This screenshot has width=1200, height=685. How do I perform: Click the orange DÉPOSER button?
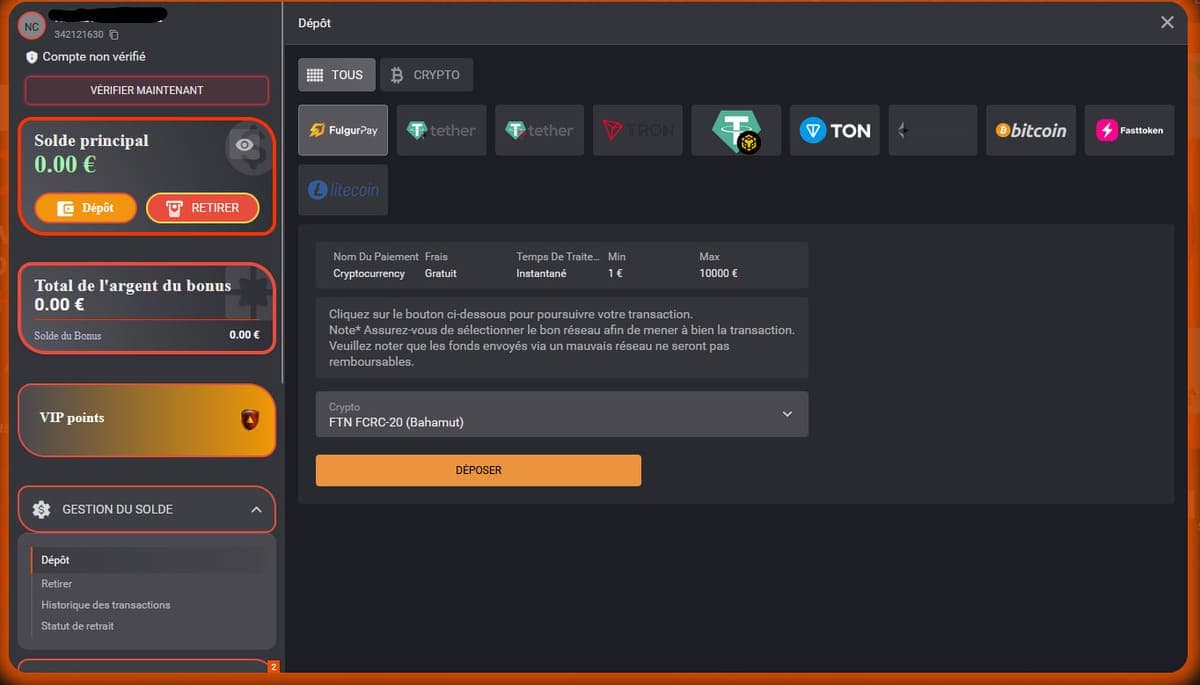pyautogui.click(x=478, y=470)
